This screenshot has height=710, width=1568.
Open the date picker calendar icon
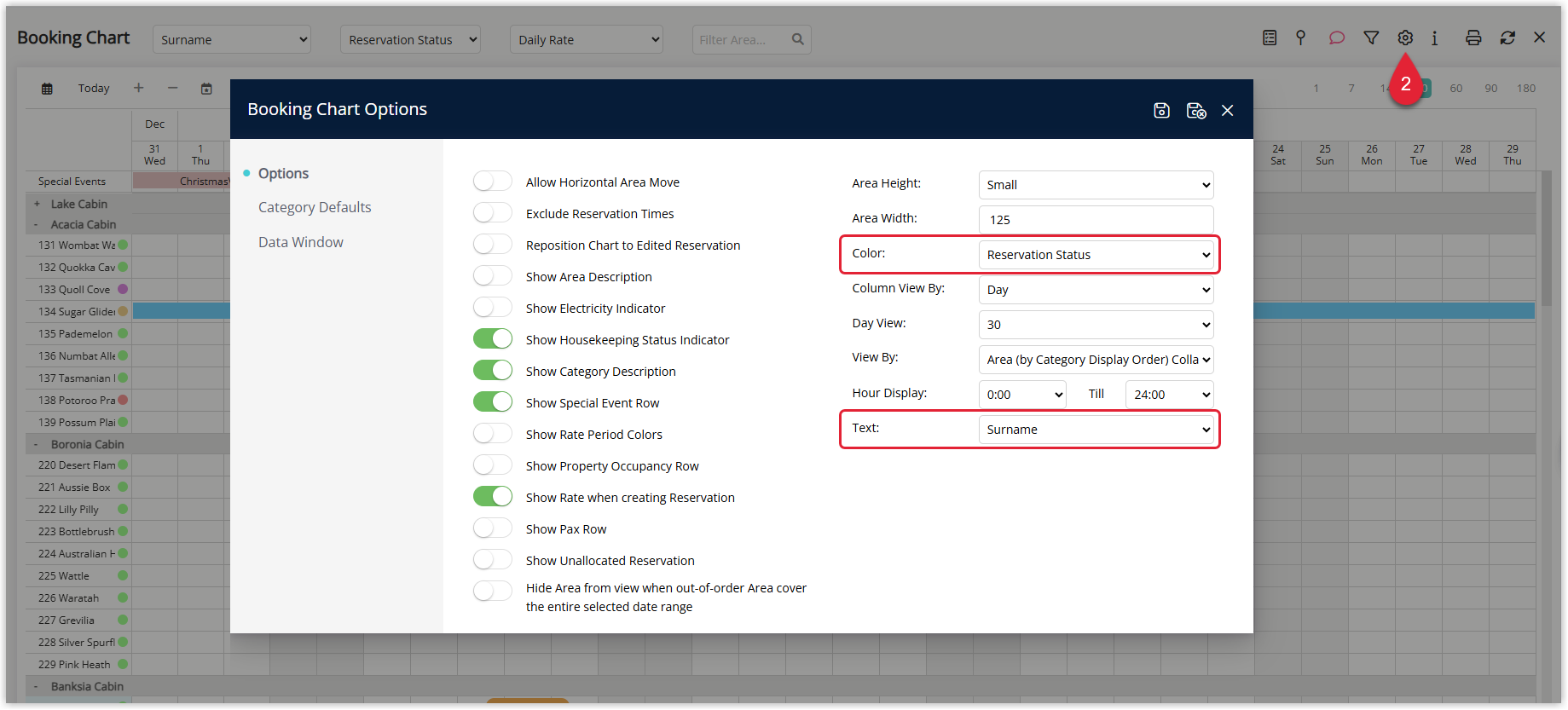click(x=206, y=89)
